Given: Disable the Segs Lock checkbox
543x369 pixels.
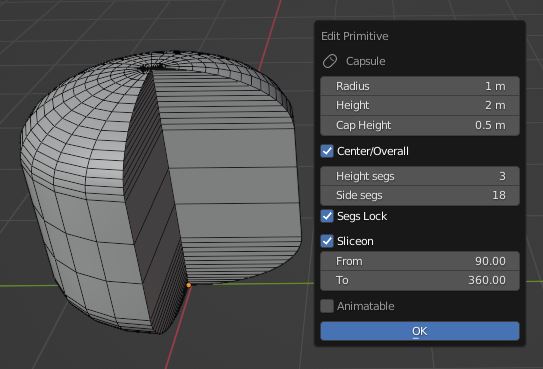Looking at the screenshot, I should (327, 216).
